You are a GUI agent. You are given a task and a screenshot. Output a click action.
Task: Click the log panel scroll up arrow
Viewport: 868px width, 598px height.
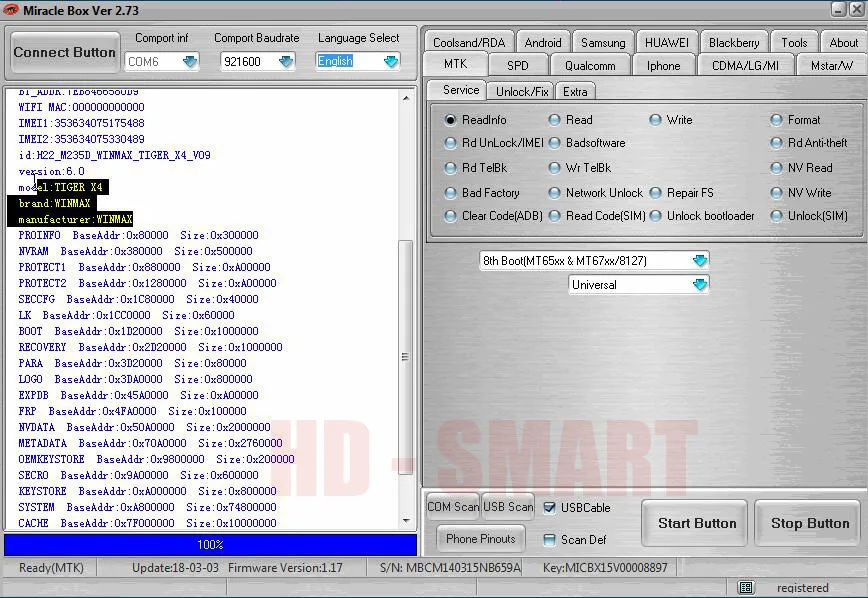pyautogui.click(x=406, y=98)
